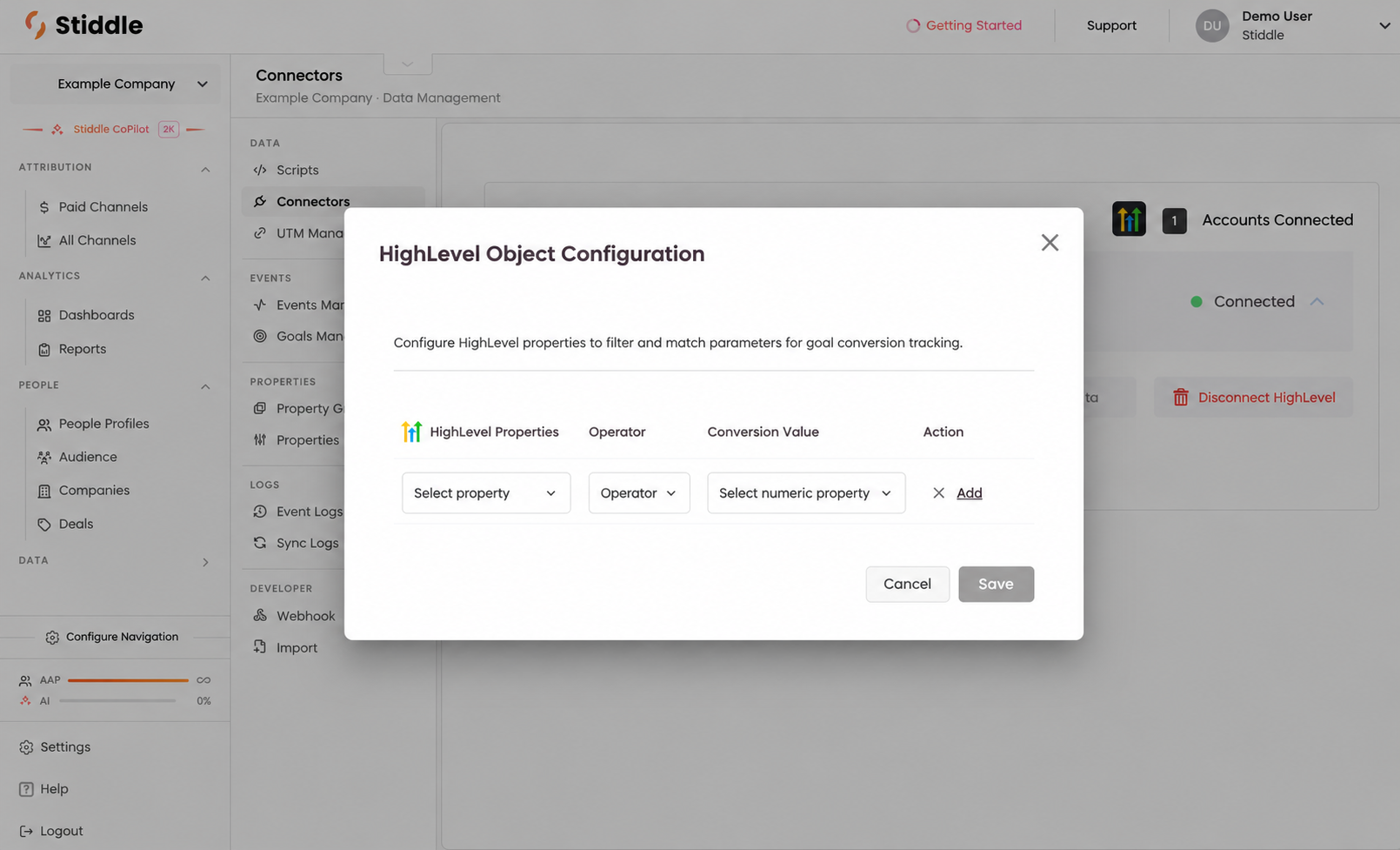
Task: Collapse the Attribution section
Action: tap(205, 169)
